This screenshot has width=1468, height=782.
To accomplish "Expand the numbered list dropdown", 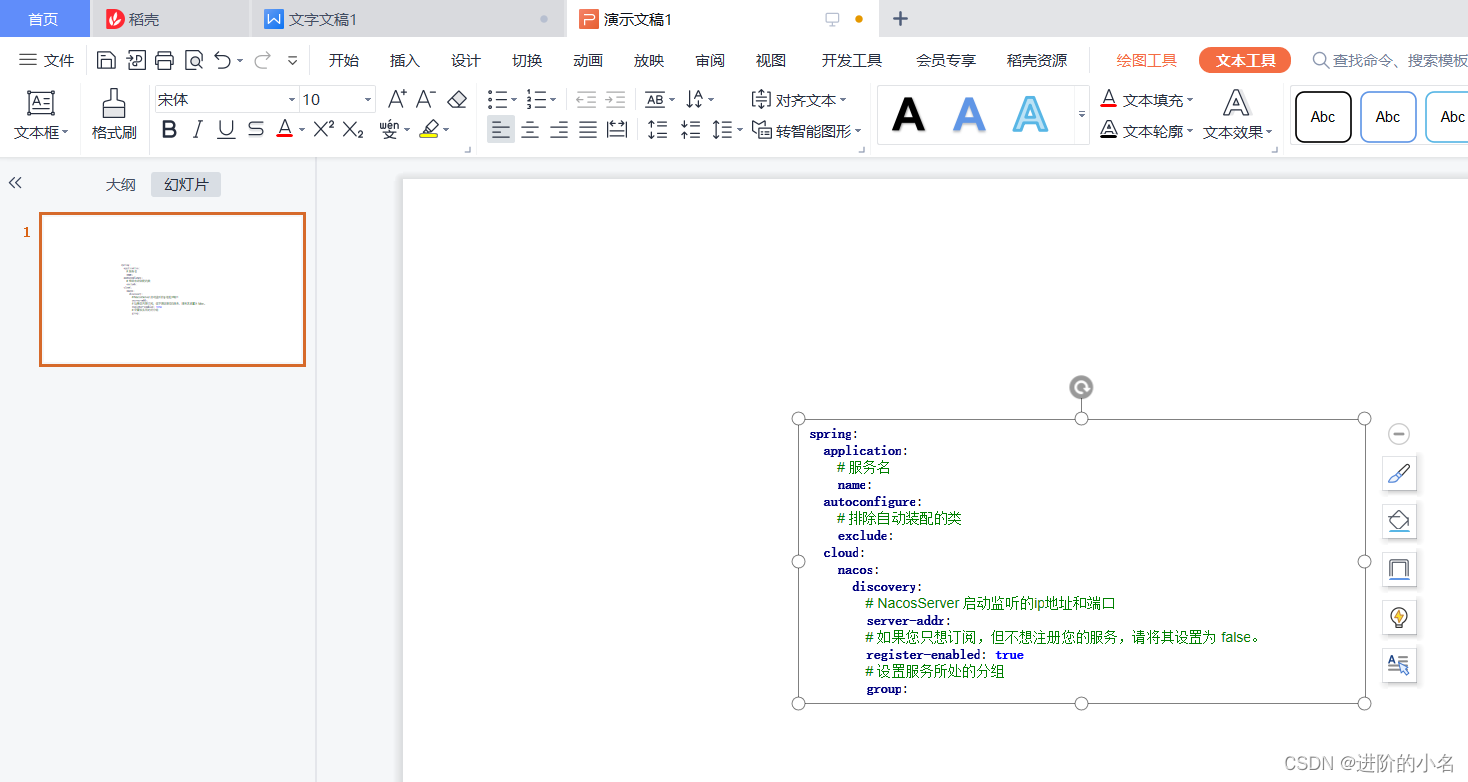I will tap(554, 99).
